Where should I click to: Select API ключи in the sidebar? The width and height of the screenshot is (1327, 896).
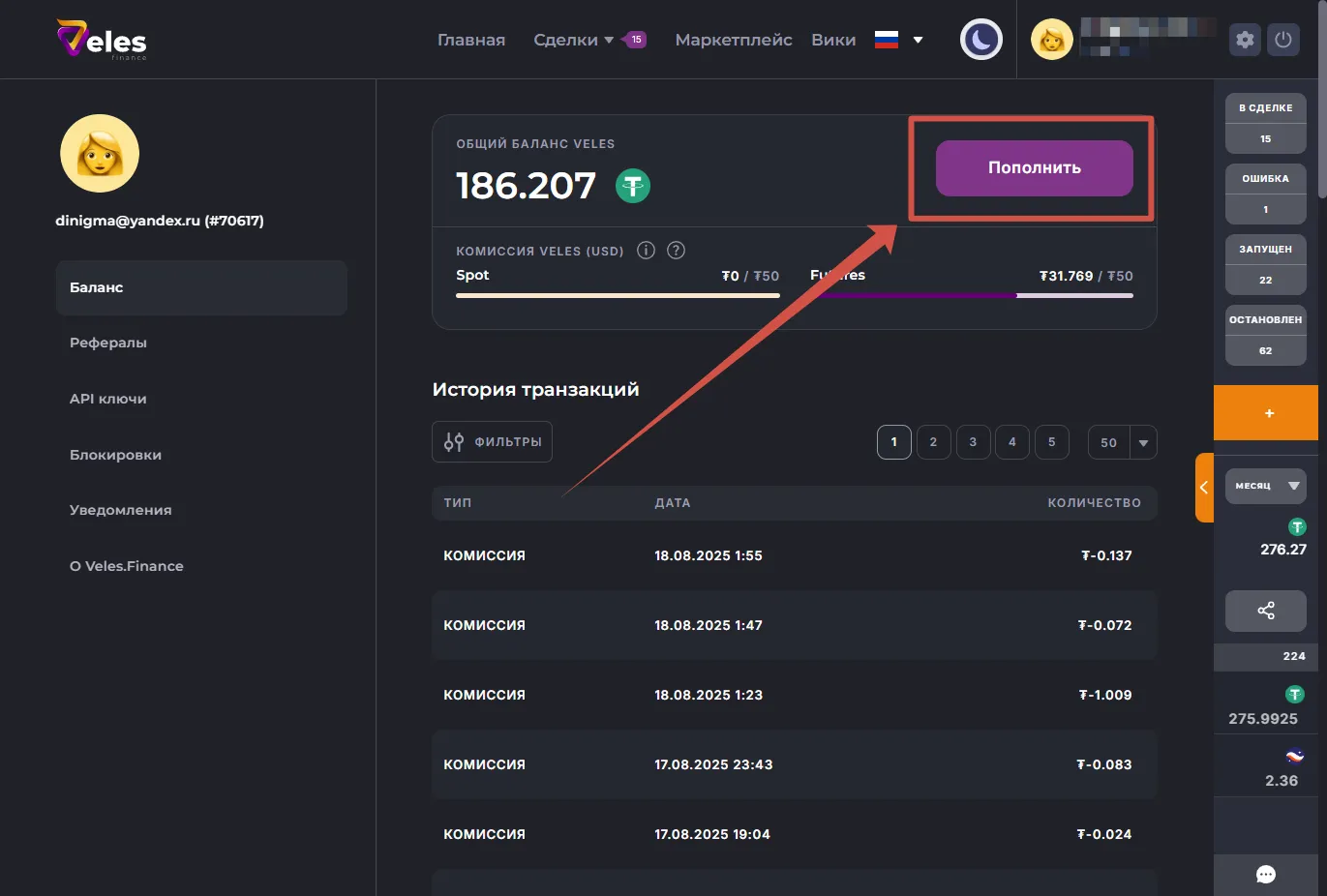click(x=108, y=399)
